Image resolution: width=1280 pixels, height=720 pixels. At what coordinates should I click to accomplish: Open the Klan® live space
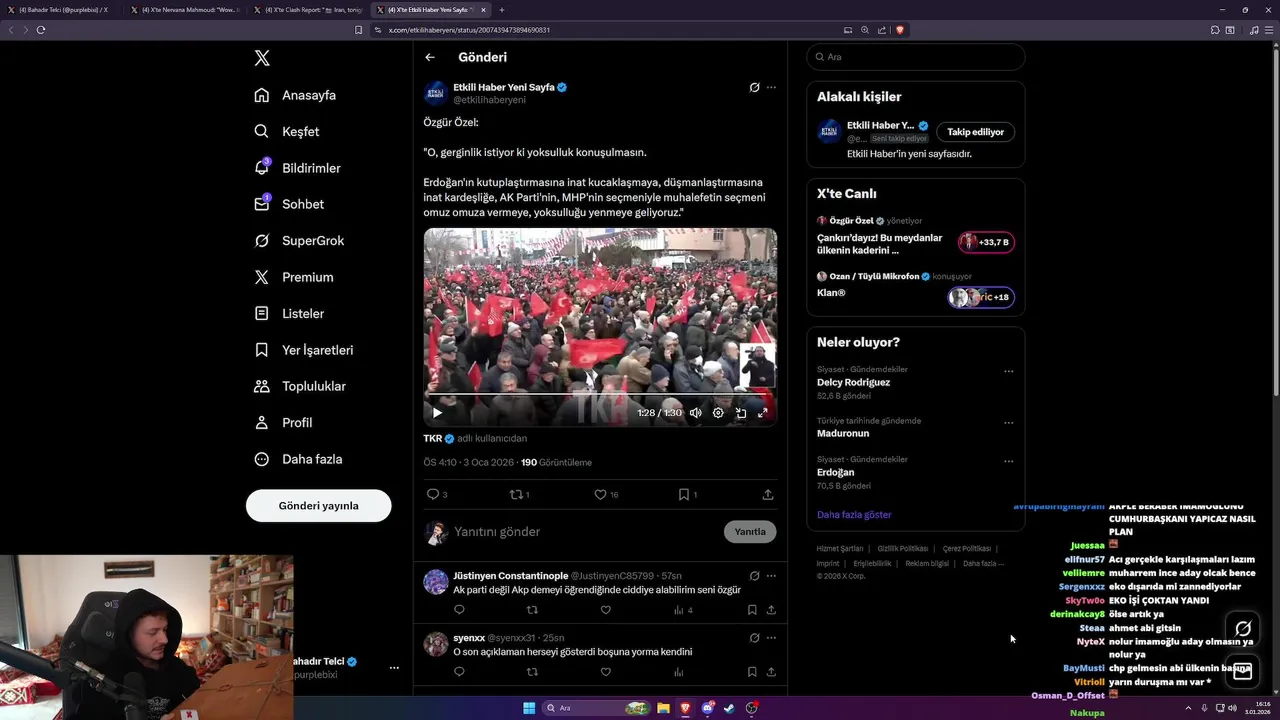tap(831, 293)
